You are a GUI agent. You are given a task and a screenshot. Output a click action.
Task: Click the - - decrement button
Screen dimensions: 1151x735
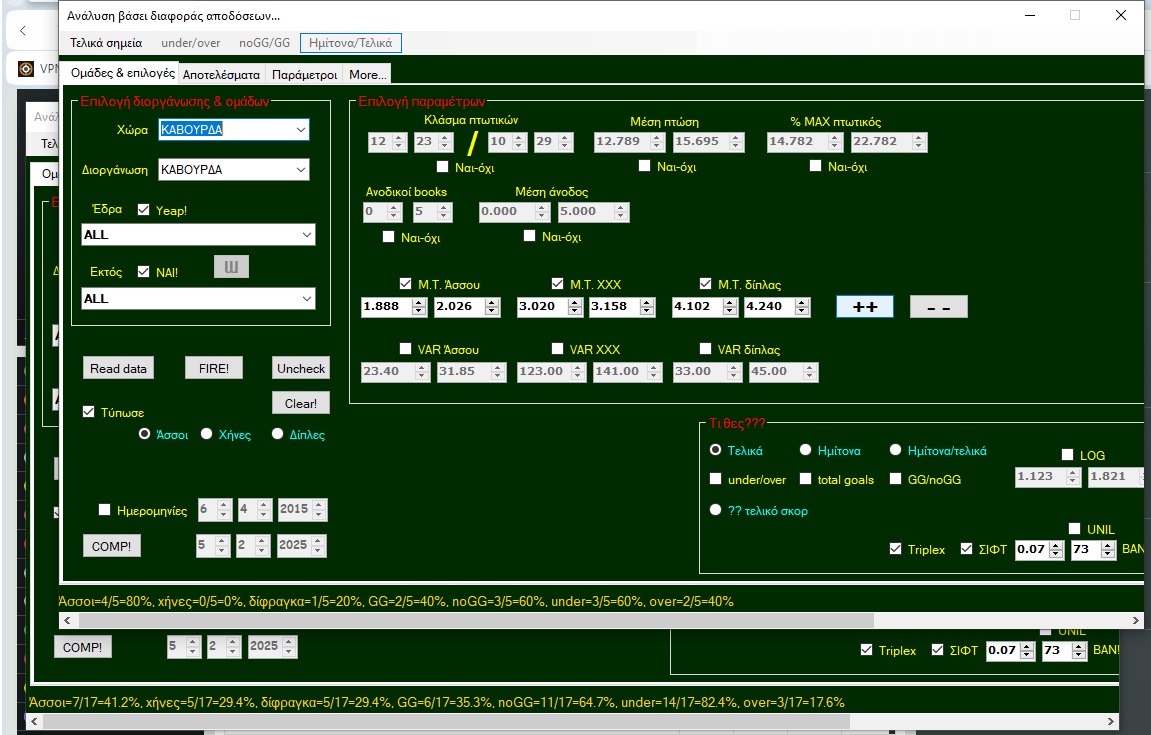coord(938,307)
